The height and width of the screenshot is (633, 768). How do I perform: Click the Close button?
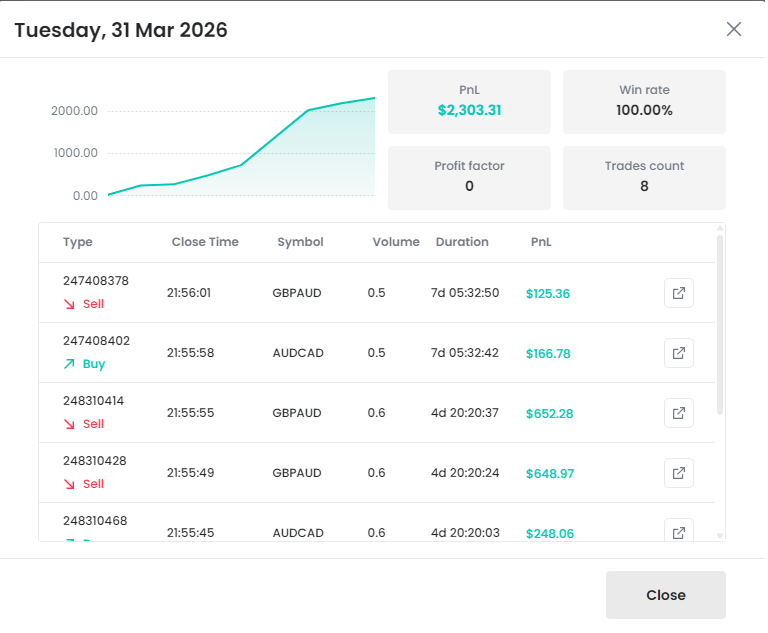(665, 595)
